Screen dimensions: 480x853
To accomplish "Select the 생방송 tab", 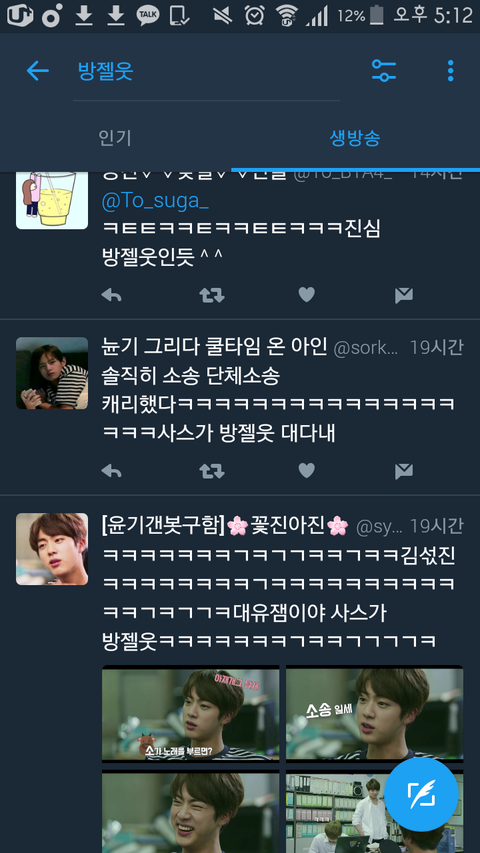I will 355,138.
